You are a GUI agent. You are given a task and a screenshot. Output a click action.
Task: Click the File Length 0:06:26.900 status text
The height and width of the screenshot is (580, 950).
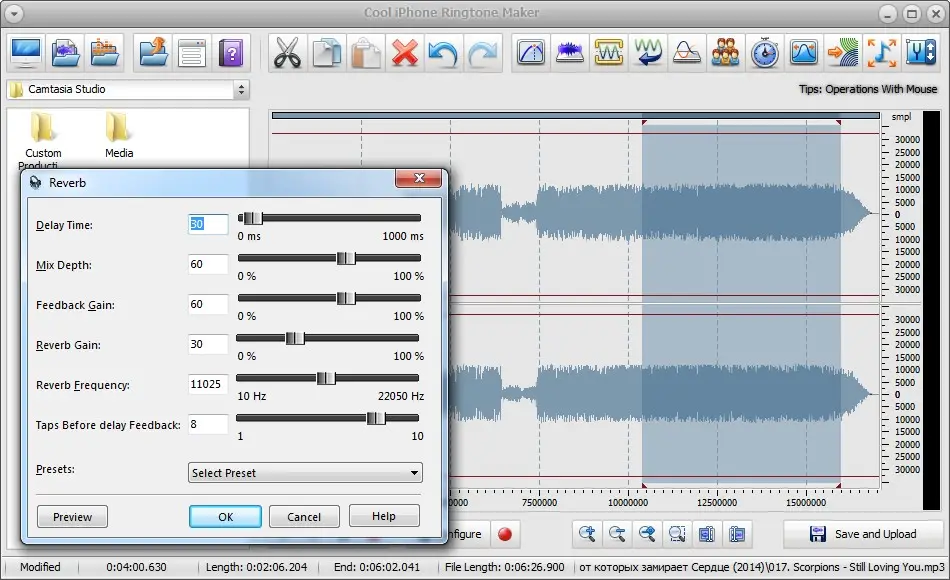coord(505,567)
